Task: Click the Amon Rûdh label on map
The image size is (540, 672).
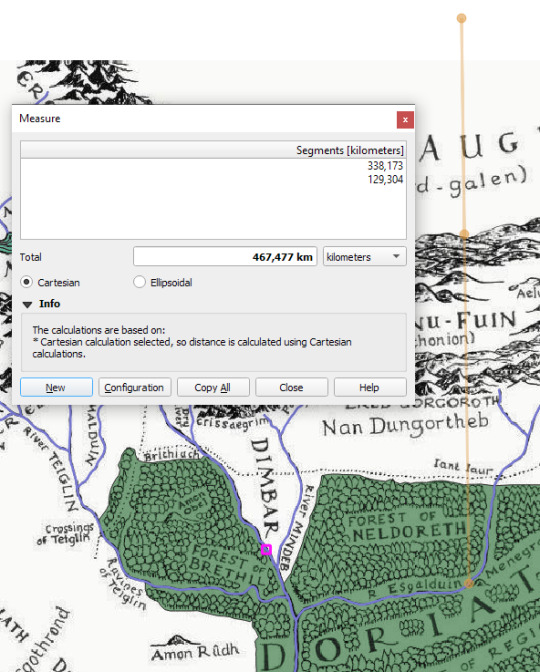Action: tap(195, 652)
